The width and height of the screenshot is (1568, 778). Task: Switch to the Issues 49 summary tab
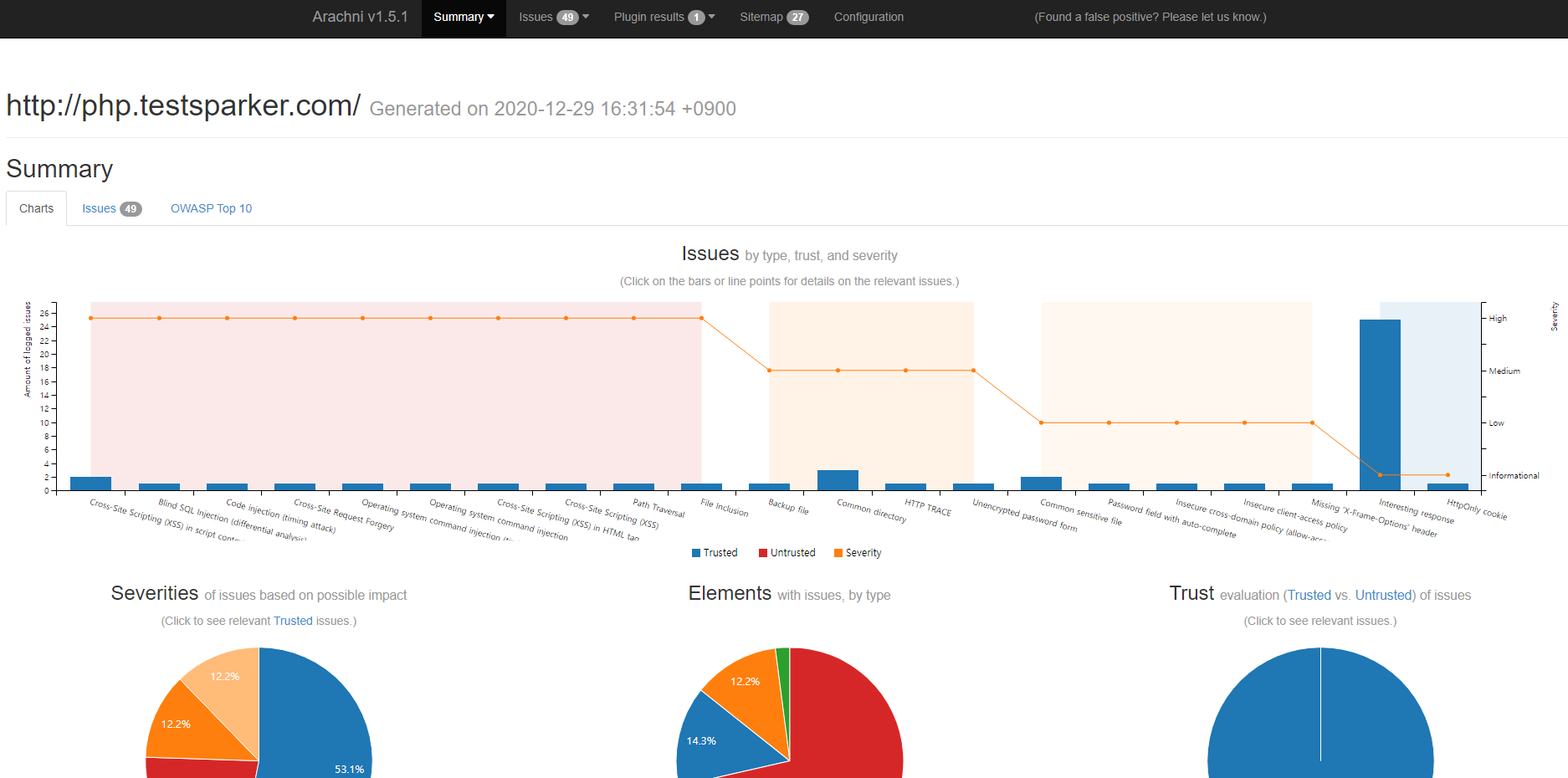coord(111,208)
